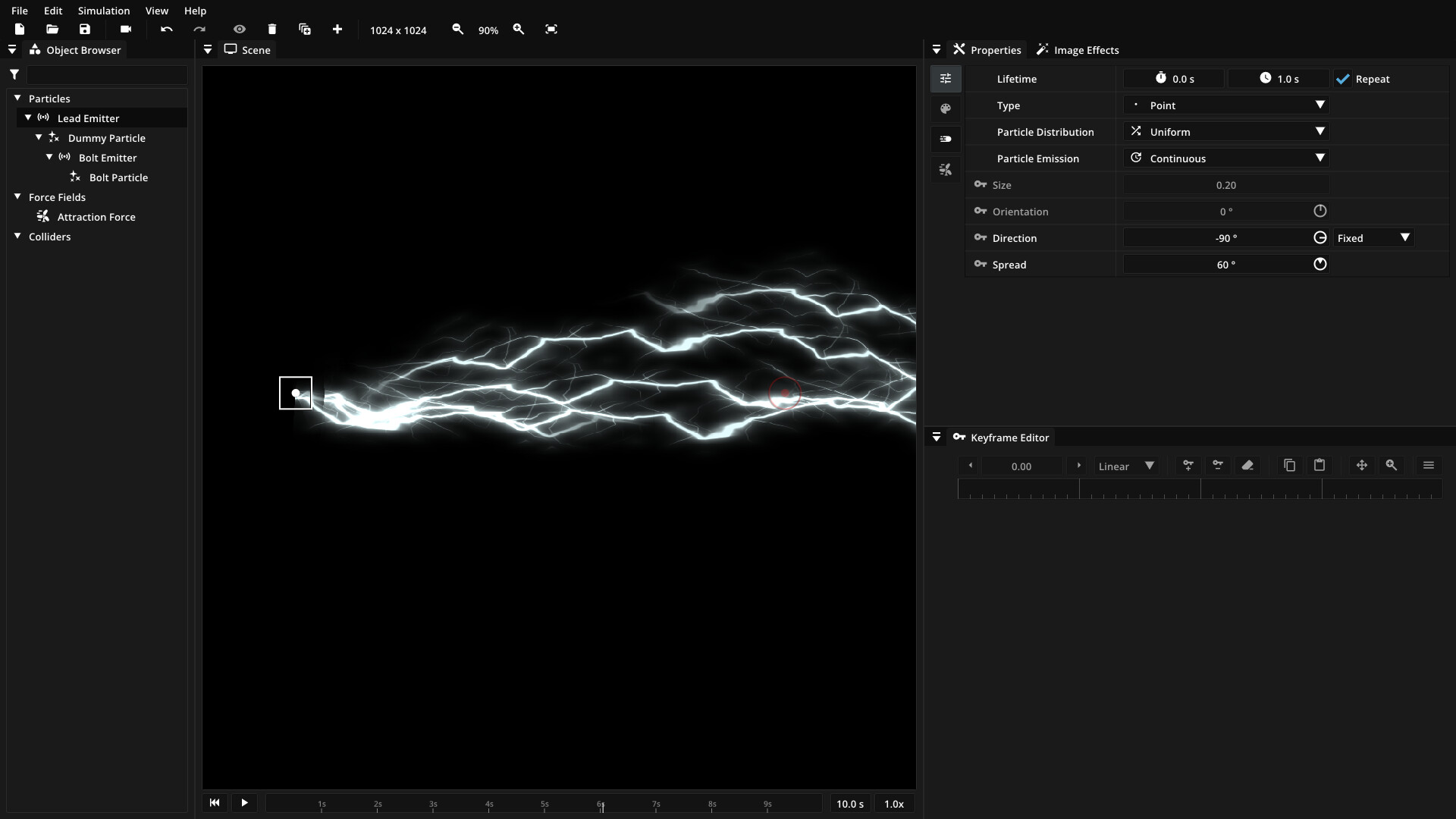Click the trash delete icon
The height and width of the screenshot is (819, 1456).
pyautogui.click(x=272, y=30)
